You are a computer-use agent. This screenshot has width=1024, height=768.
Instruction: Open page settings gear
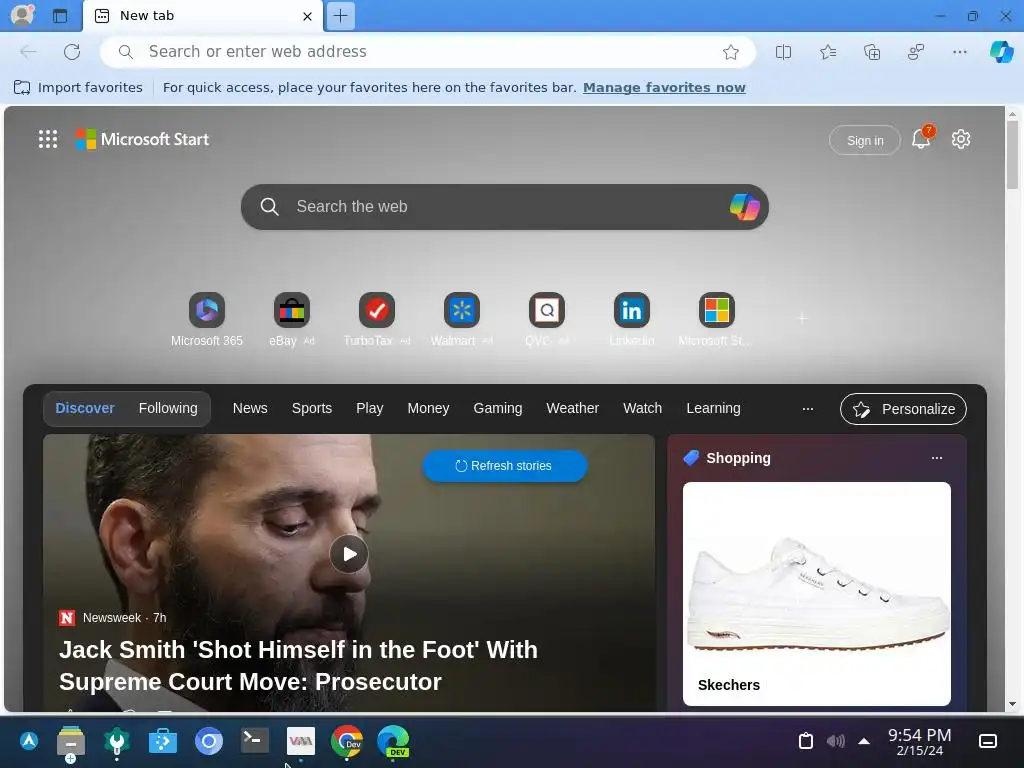click(x=961, y=139)
